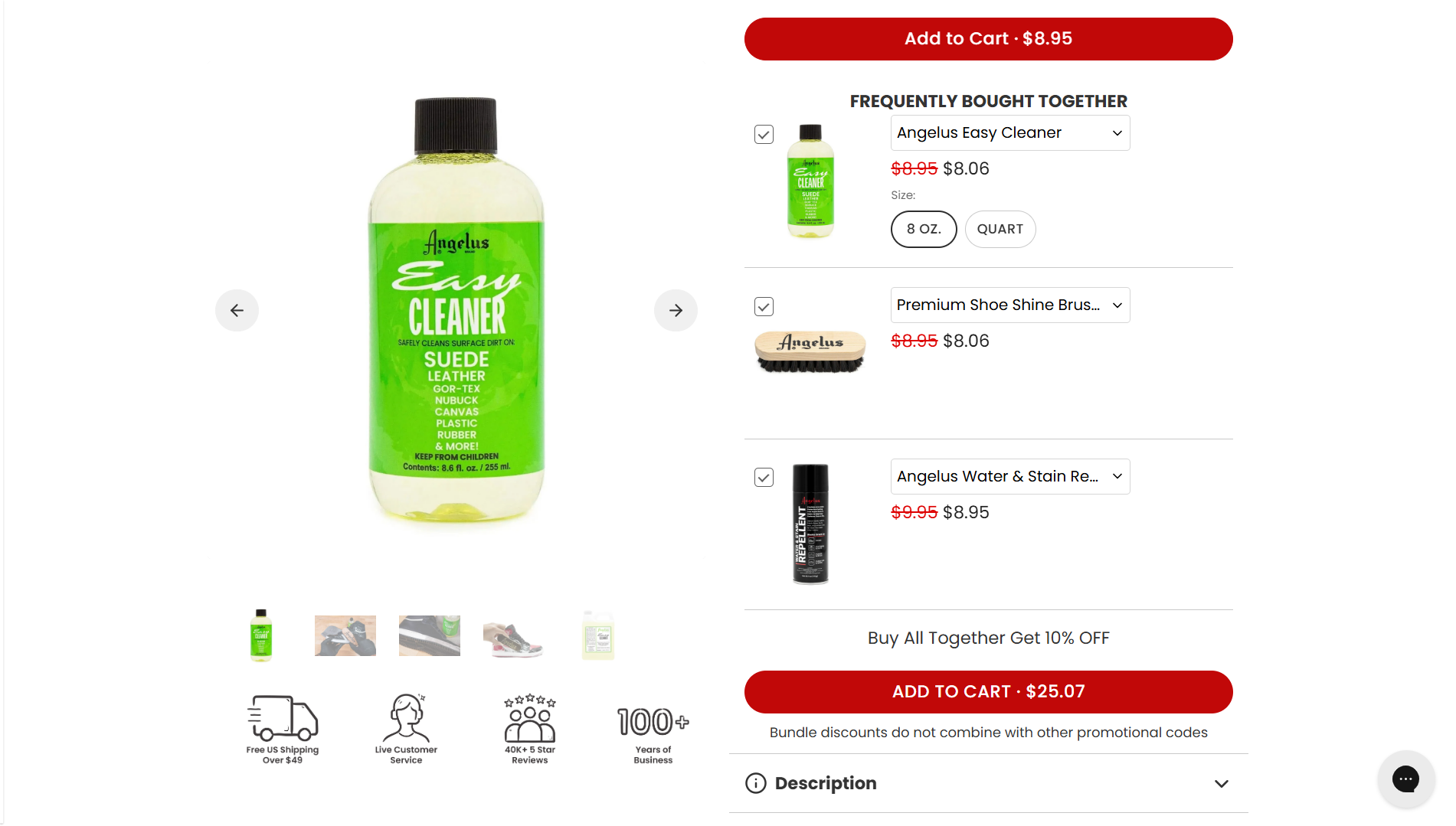The image size is (1456, 826).
Task: Click Add to Cart $8.95 button
Action: (988, 39)
